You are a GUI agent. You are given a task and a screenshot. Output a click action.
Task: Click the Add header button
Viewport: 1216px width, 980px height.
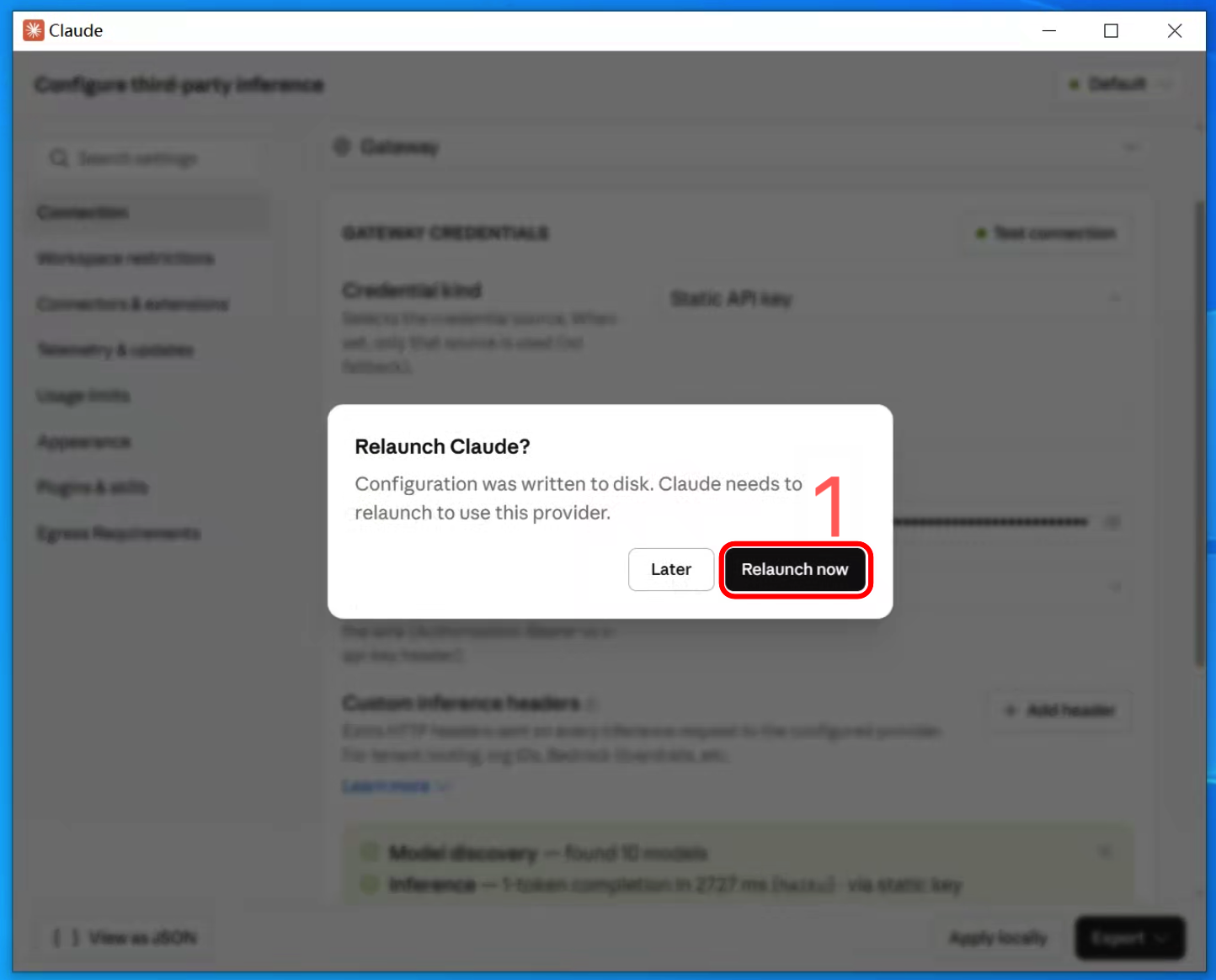1061,711
